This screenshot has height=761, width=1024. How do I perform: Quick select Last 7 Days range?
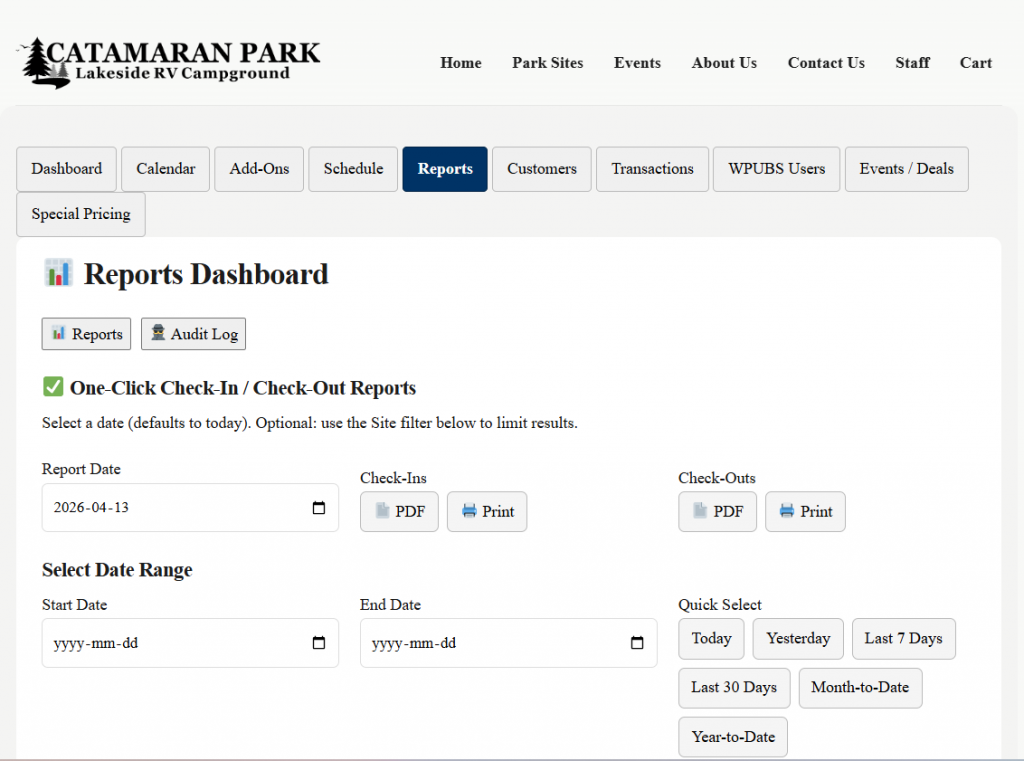pos(903,639)
